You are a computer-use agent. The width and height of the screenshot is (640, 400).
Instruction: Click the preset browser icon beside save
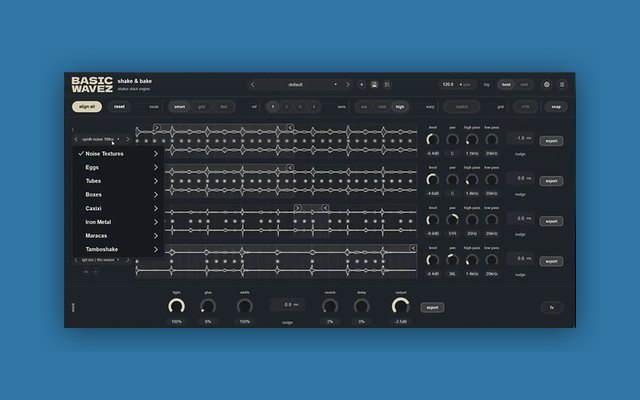point(387,84)
